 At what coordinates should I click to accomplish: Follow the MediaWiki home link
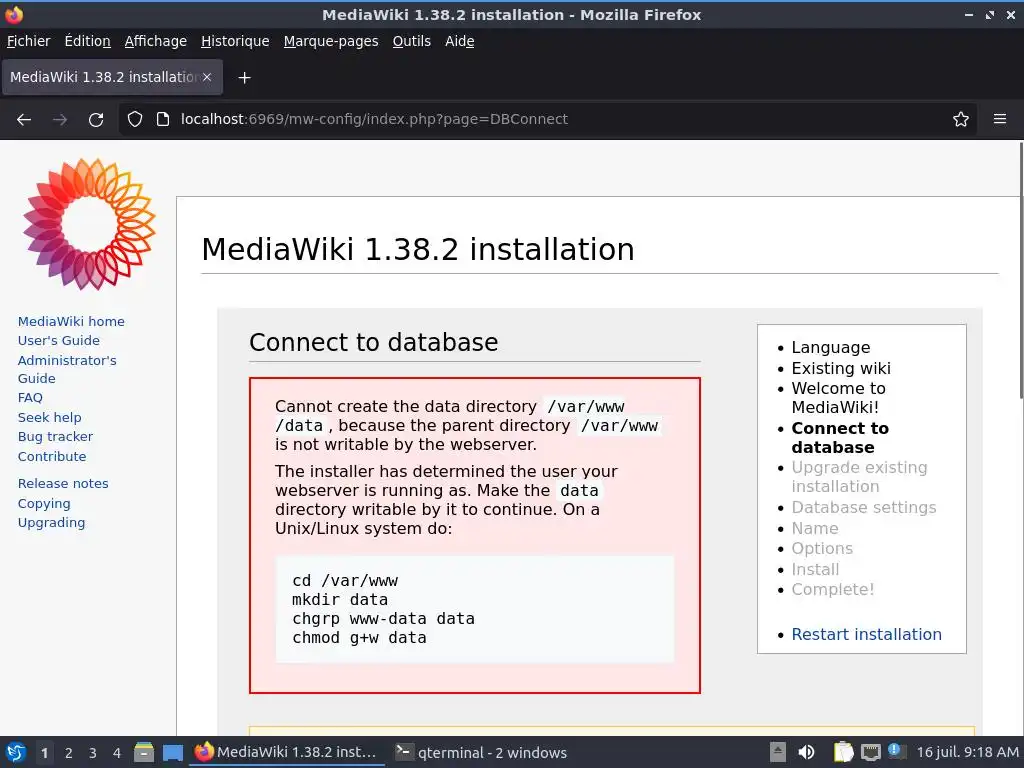[x=71, y=321]
